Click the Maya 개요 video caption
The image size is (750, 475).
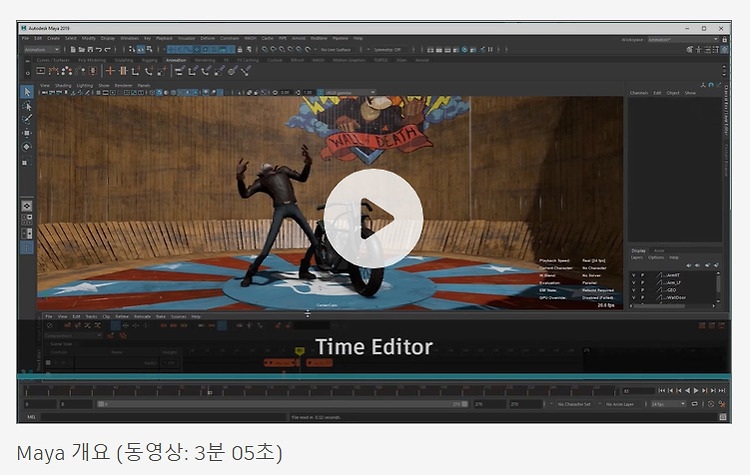149,452
